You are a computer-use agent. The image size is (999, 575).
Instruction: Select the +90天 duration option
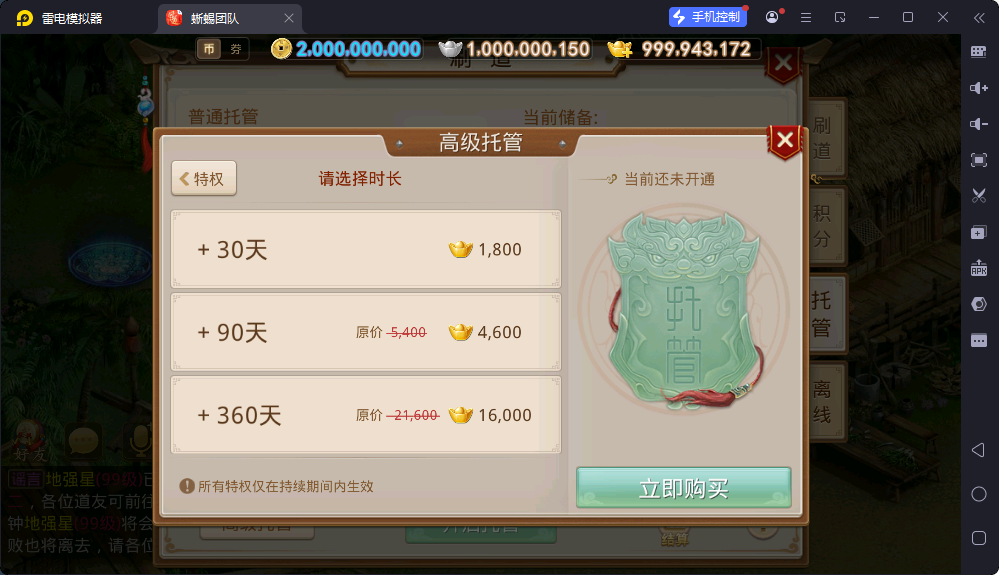[366, 332]
